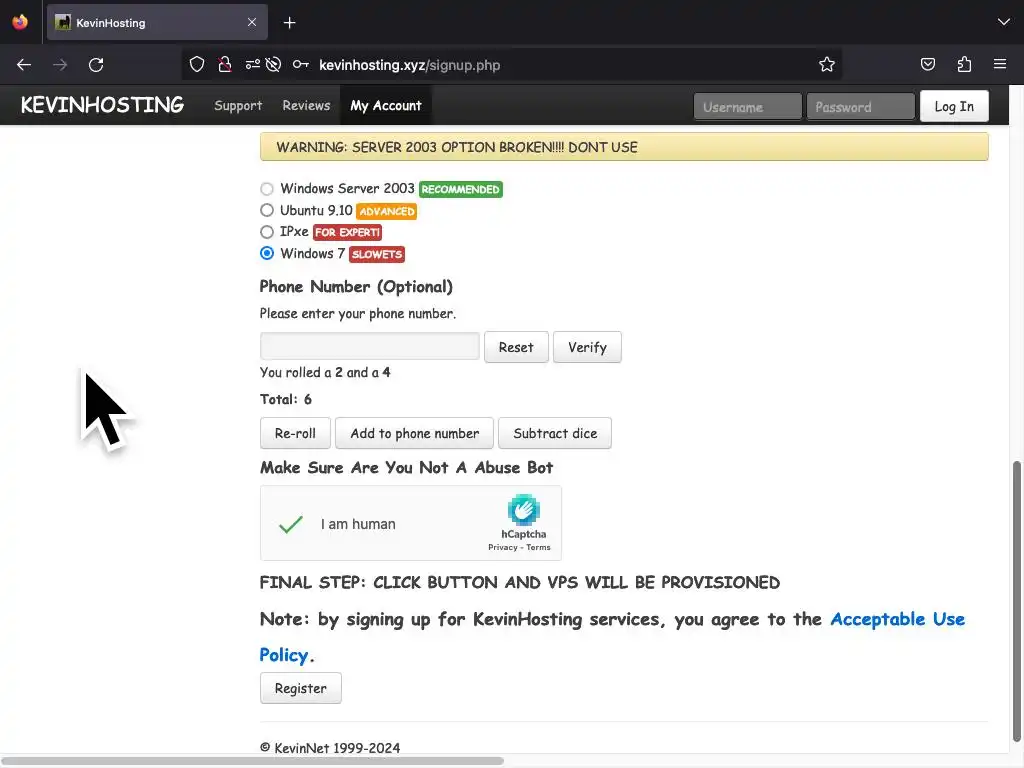Click the Register button

(x=300, y=688)
